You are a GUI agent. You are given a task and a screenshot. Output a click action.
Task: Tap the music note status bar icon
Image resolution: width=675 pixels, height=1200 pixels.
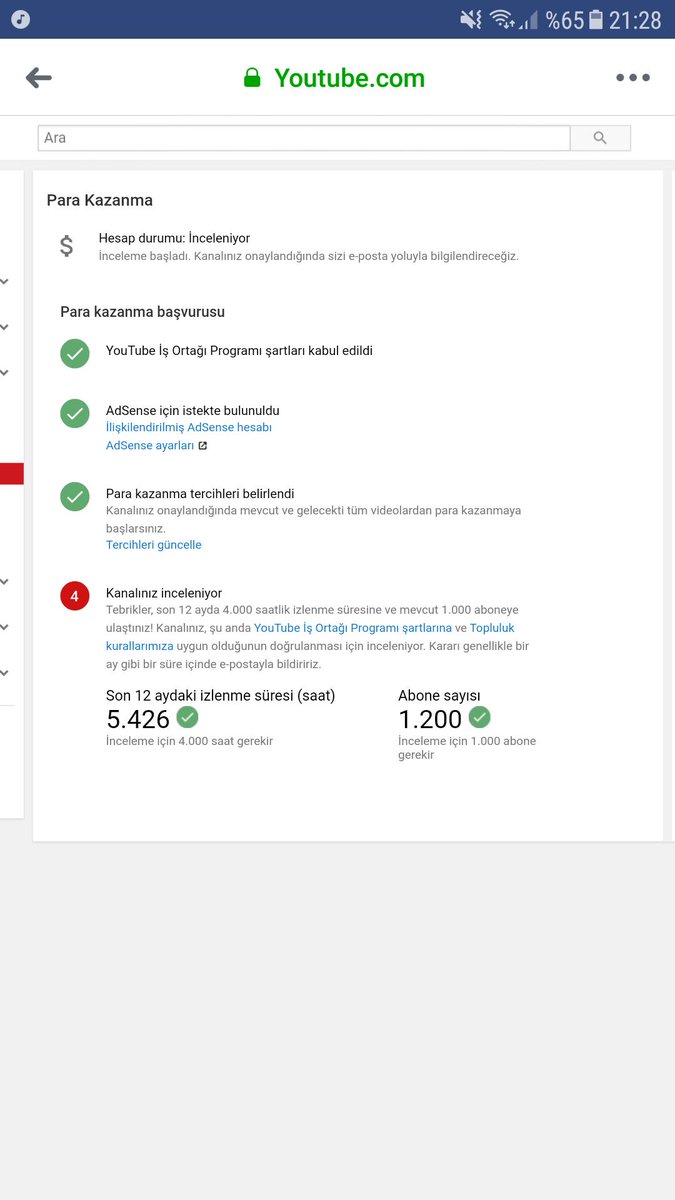20,19
